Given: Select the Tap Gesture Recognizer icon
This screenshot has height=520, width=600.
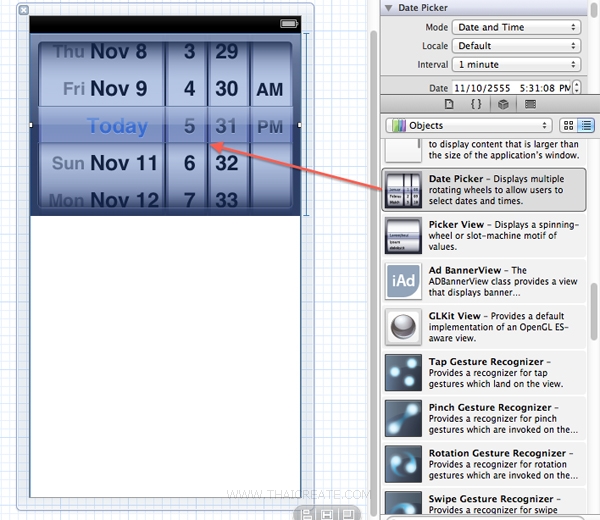Looking at the screenshot, I should pyautogui.click(x=403, y=373).
